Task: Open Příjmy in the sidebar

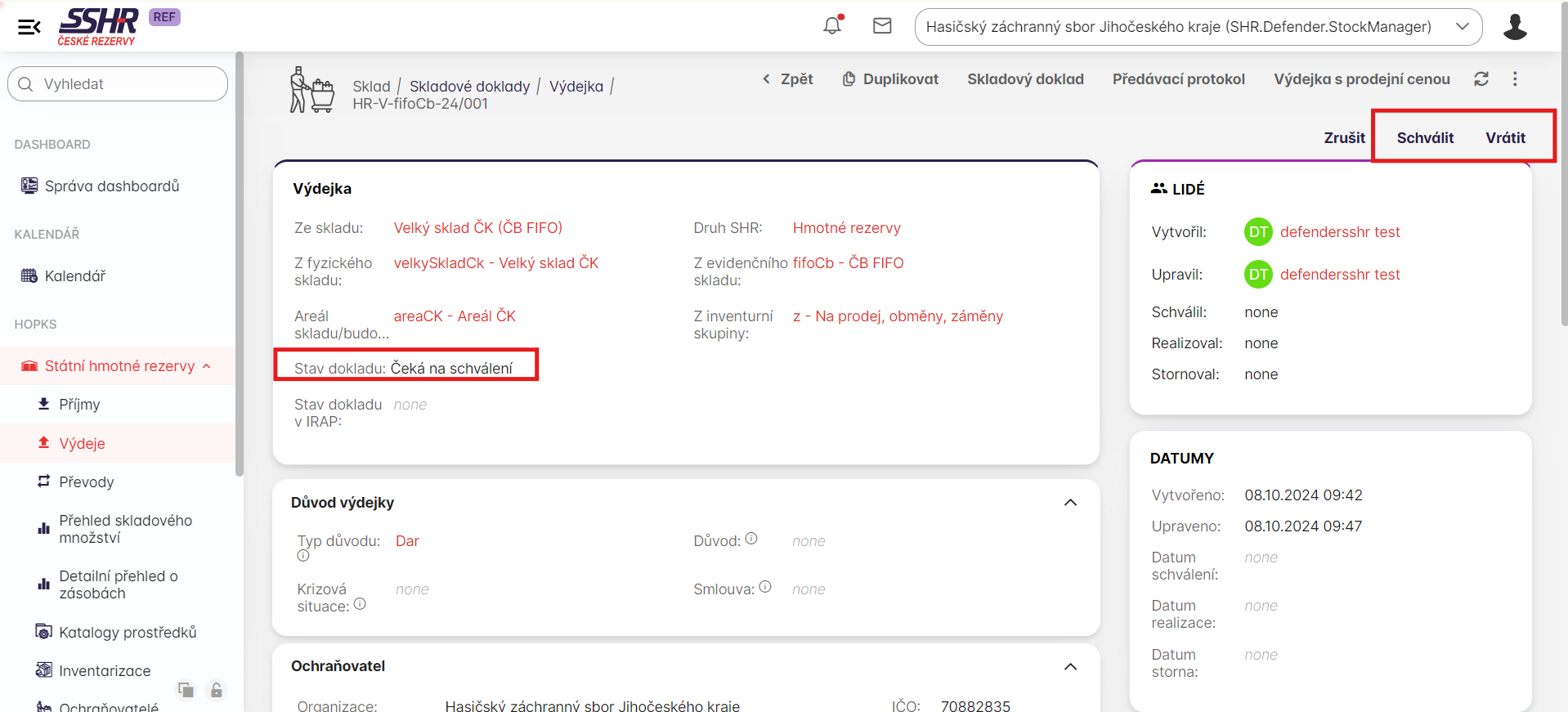Action: click(79, 405)
